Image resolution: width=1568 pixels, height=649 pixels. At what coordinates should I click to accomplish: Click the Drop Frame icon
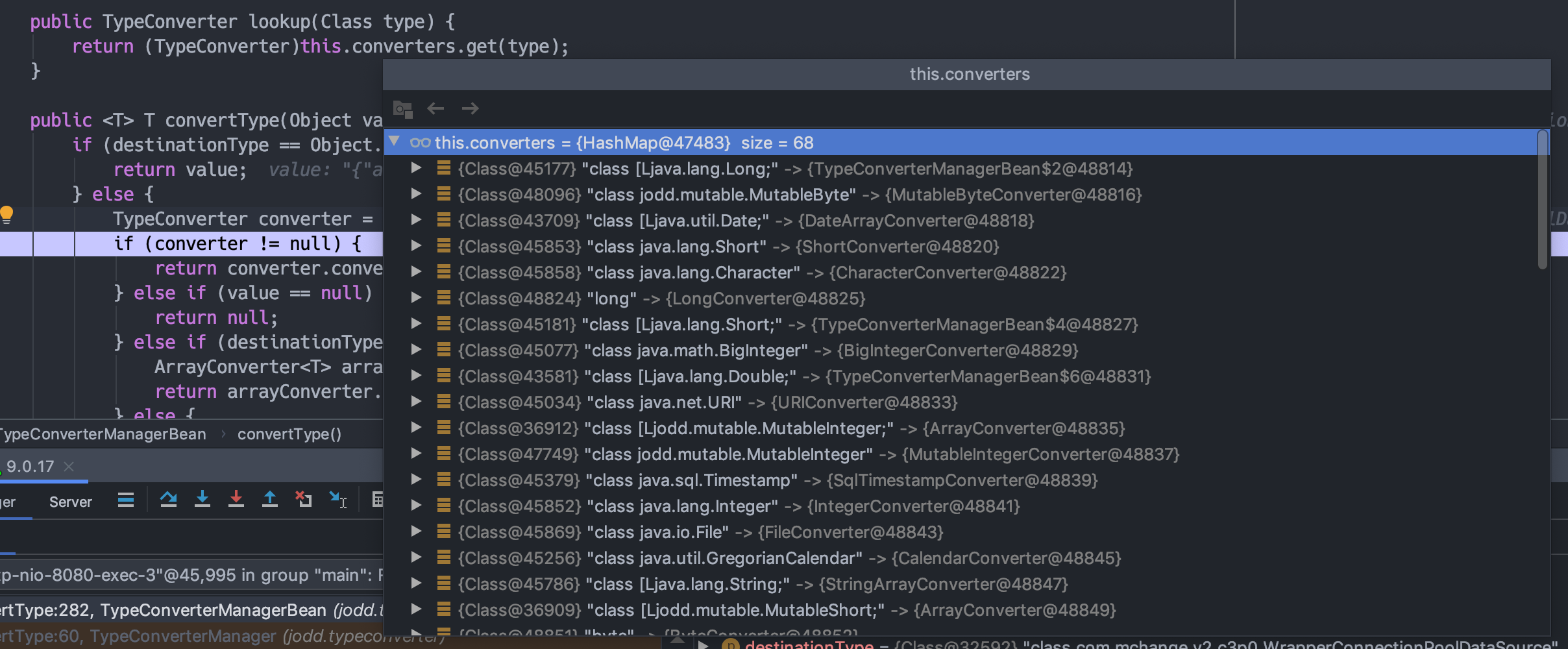(304, 499)
